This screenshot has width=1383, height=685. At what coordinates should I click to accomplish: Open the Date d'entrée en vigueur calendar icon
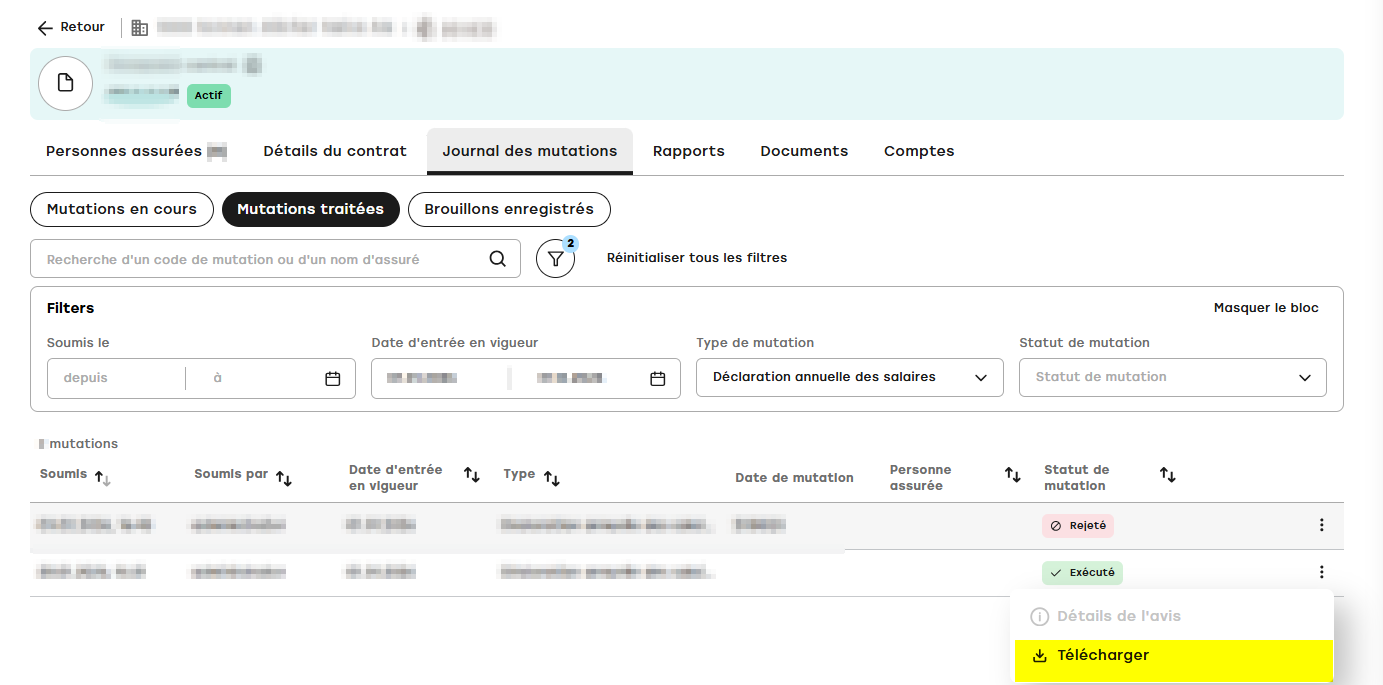pyautogui.click(x=658, y=379)
